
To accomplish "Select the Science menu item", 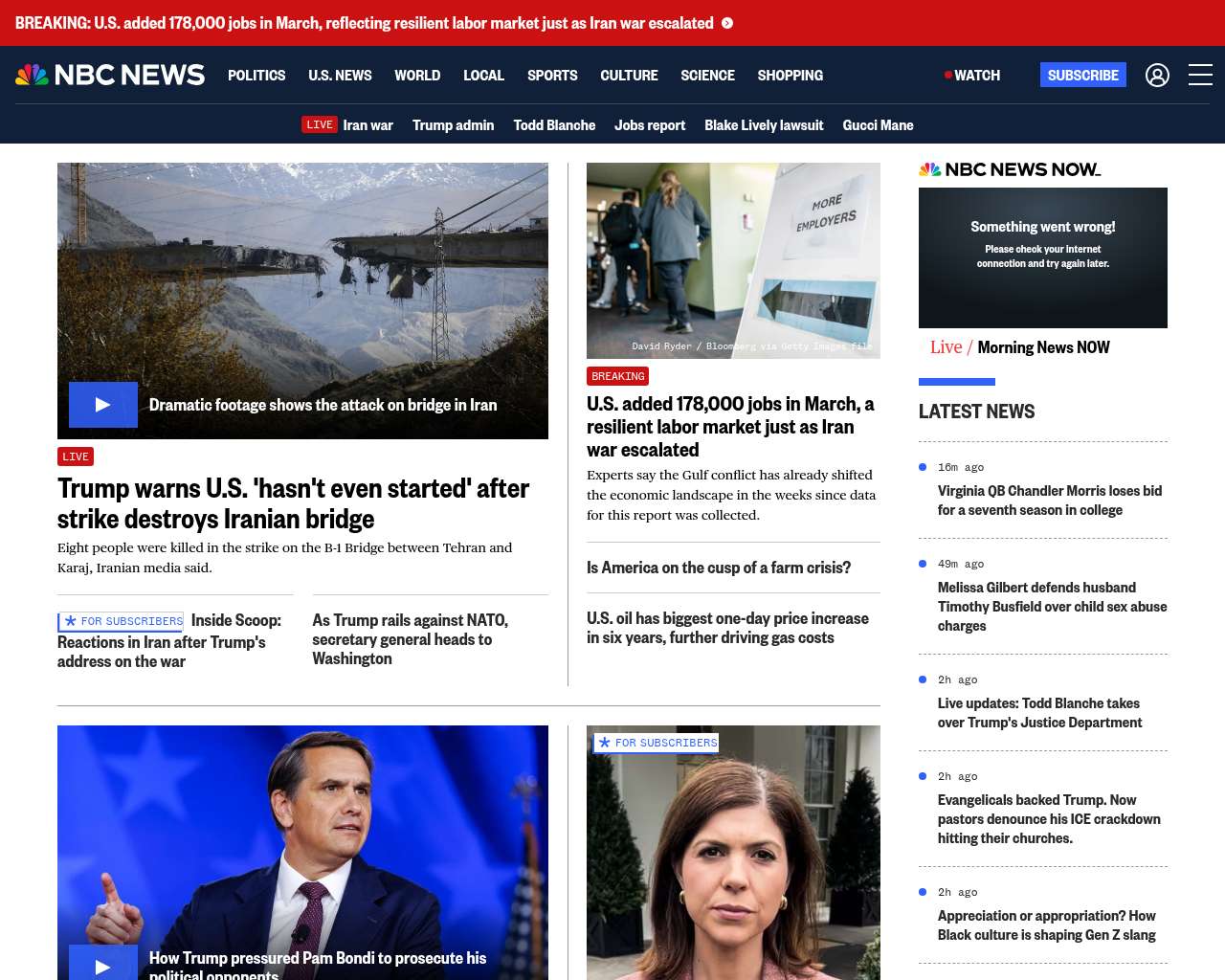I will [x=707, y=75].
